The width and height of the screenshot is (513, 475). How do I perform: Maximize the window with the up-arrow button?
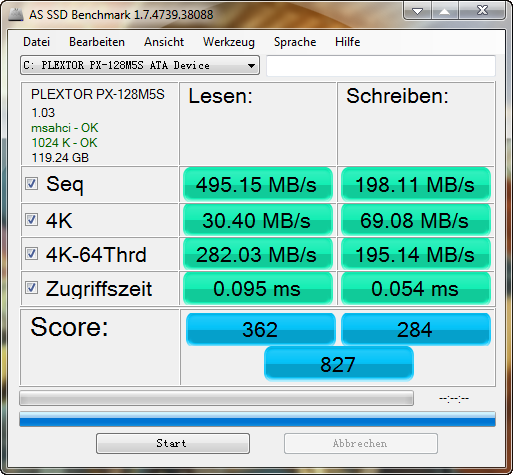click(445, 11)
